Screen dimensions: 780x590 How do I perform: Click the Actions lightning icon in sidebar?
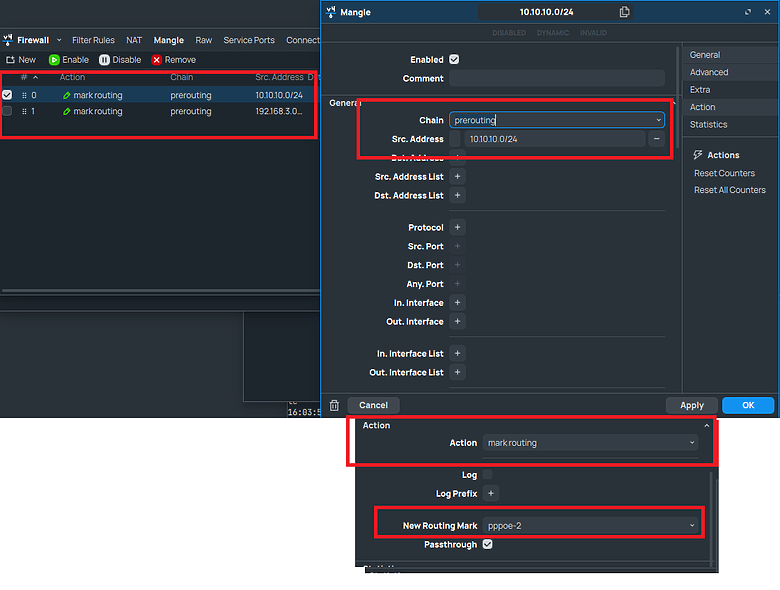click(x=698, y=155)
